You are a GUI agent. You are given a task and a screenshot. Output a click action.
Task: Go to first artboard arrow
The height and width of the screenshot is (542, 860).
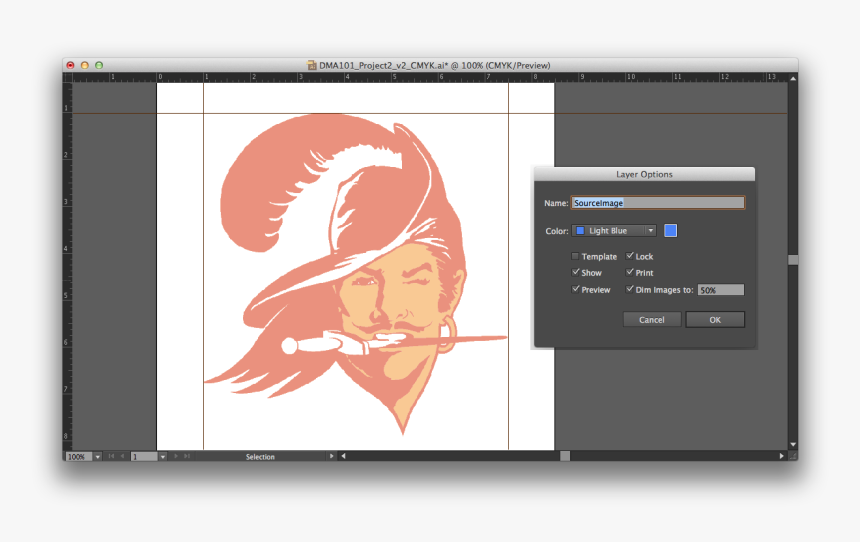point(111,456)
